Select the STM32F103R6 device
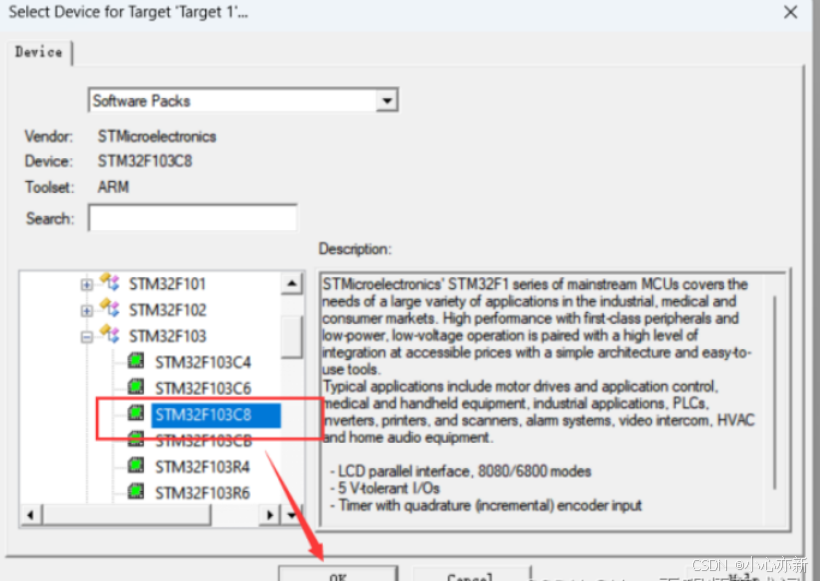The width and height of the screenshot is (820, 581). click(202, 493)
